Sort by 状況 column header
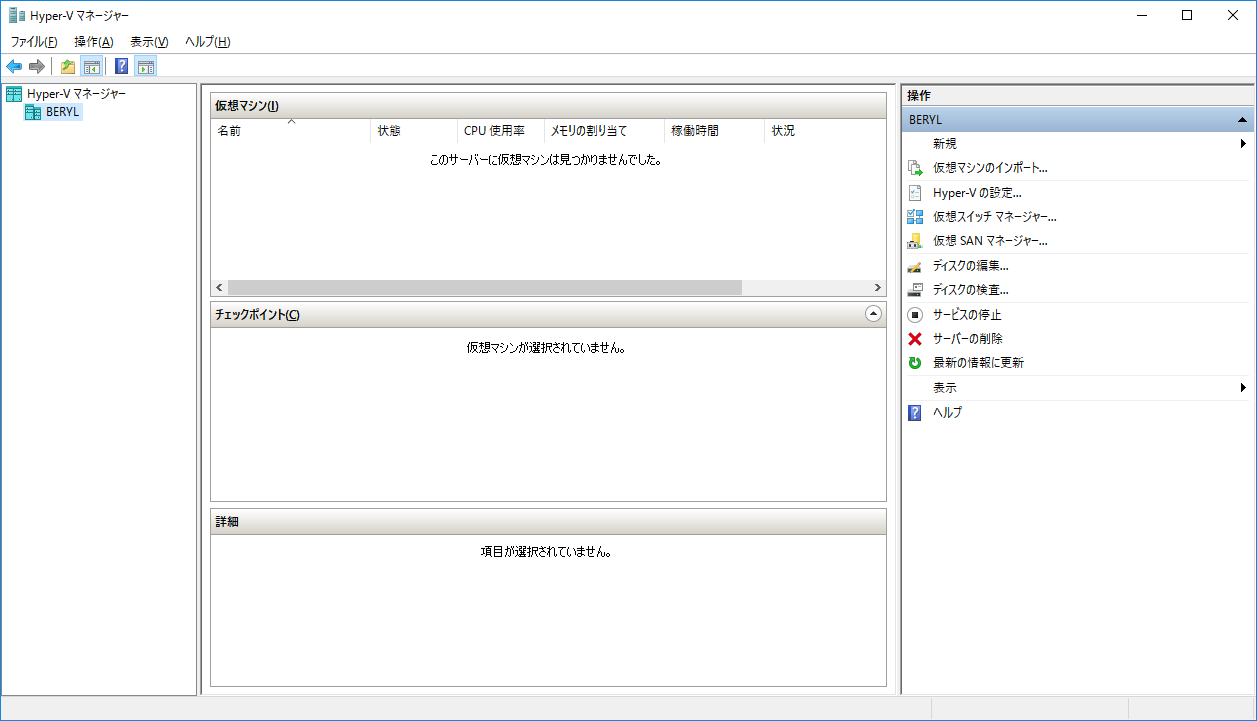This screenshot has width=1257, height=721. coord(825,131)
